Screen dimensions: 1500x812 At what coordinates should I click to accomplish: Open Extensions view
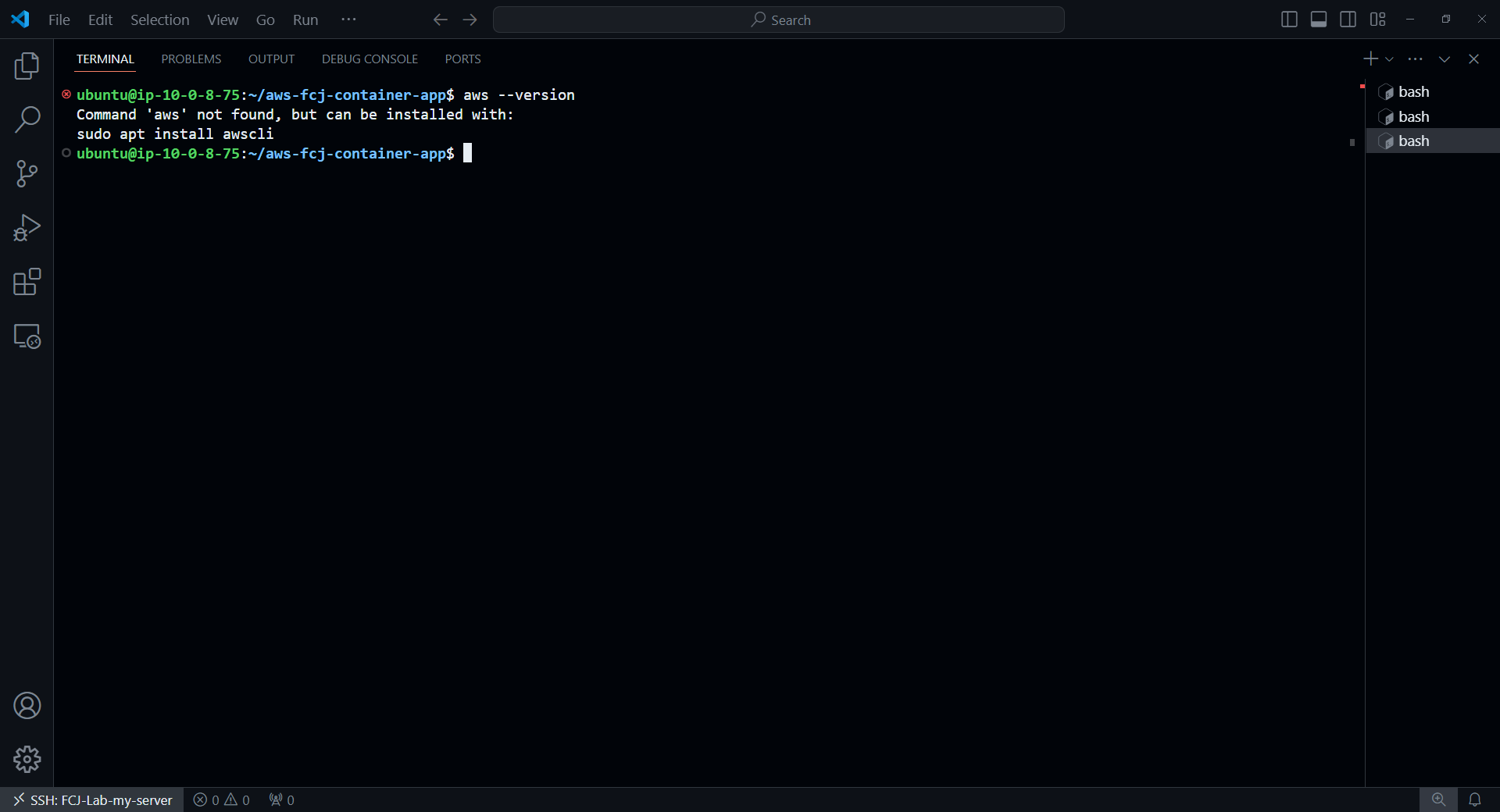point(27,282)
